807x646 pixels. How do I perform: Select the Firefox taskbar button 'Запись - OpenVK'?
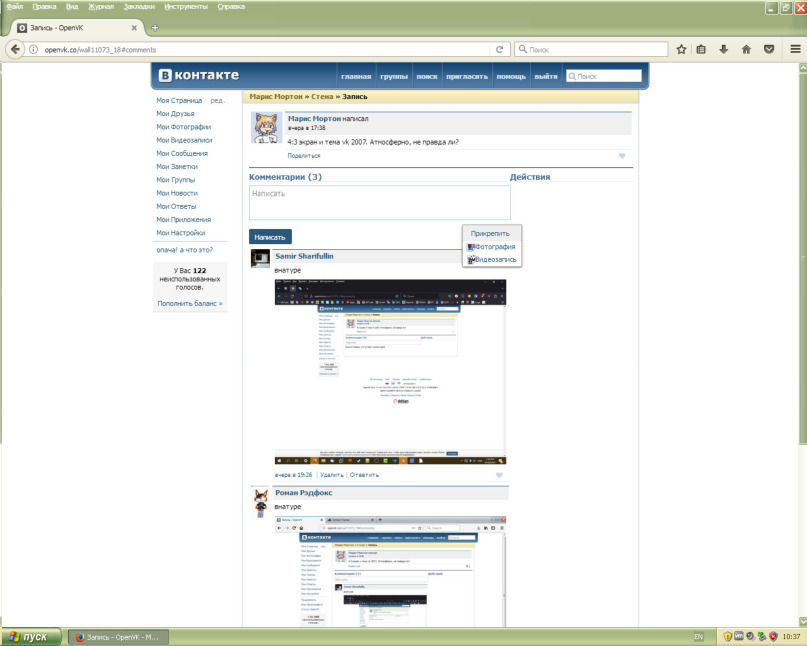click(118, 637)
